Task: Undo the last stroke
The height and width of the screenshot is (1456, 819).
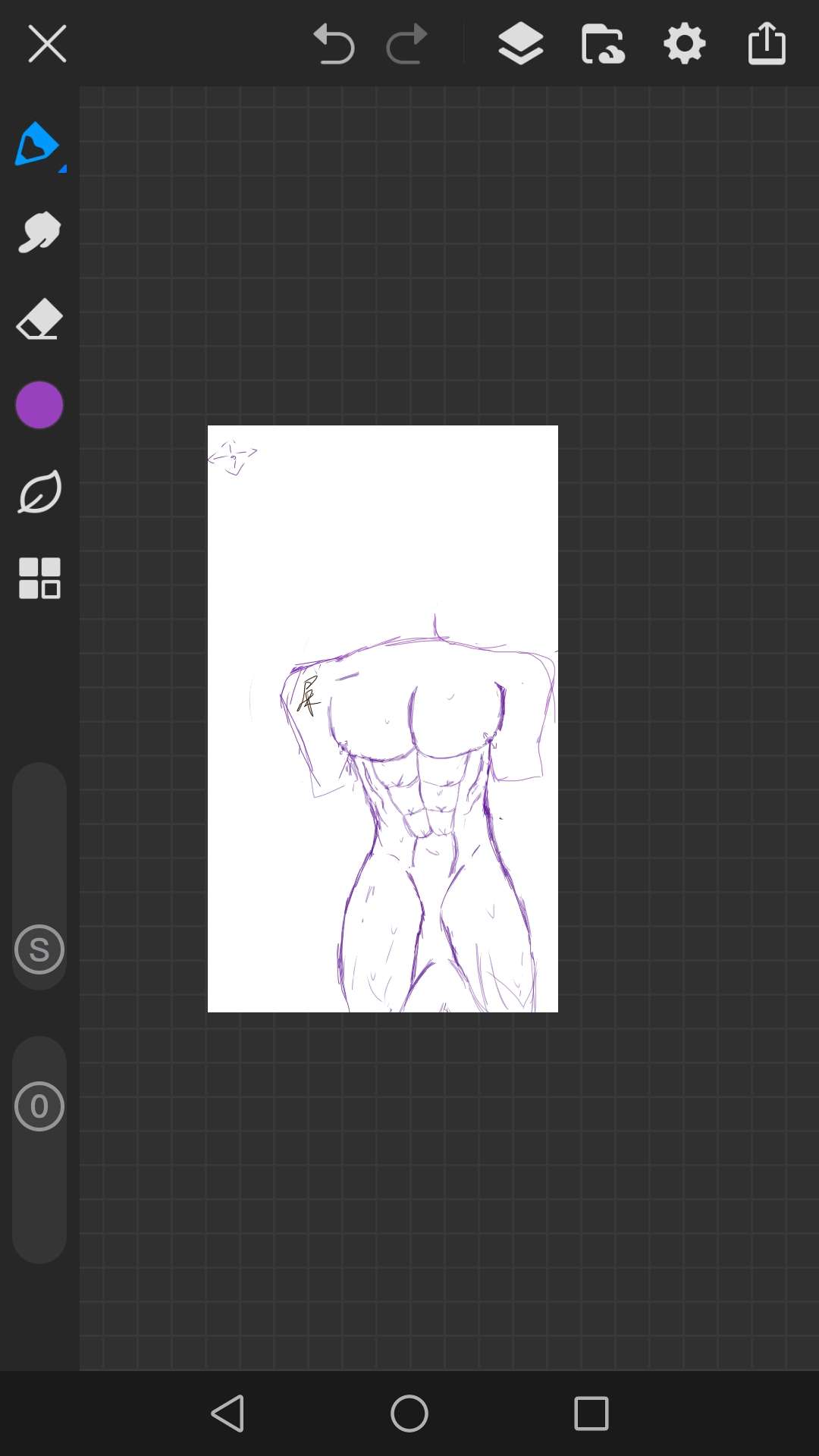Action: (x=334, y=44)
